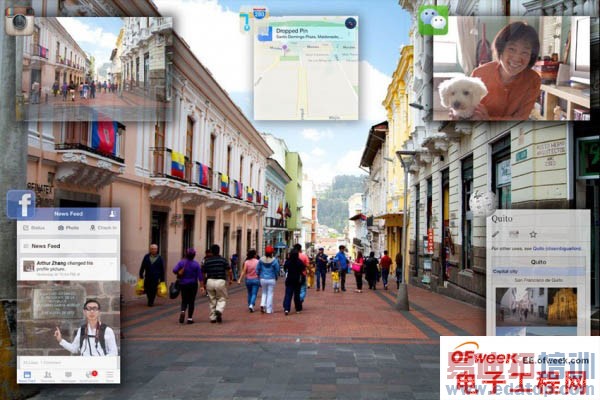
Task: Open the Apple Maps app icon
Action: click(x=254, y=20)
